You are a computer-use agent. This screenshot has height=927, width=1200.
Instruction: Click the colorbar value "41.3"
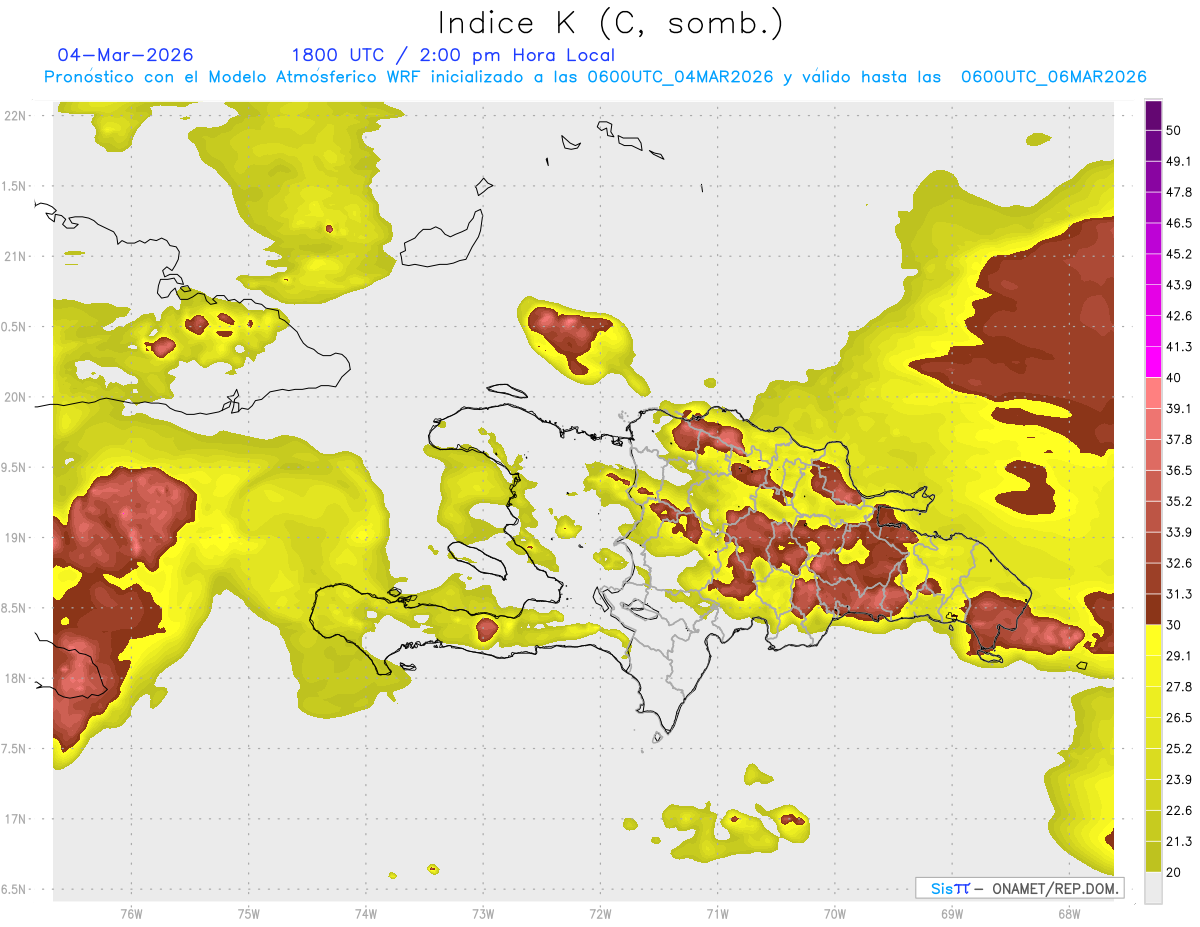1179,347
